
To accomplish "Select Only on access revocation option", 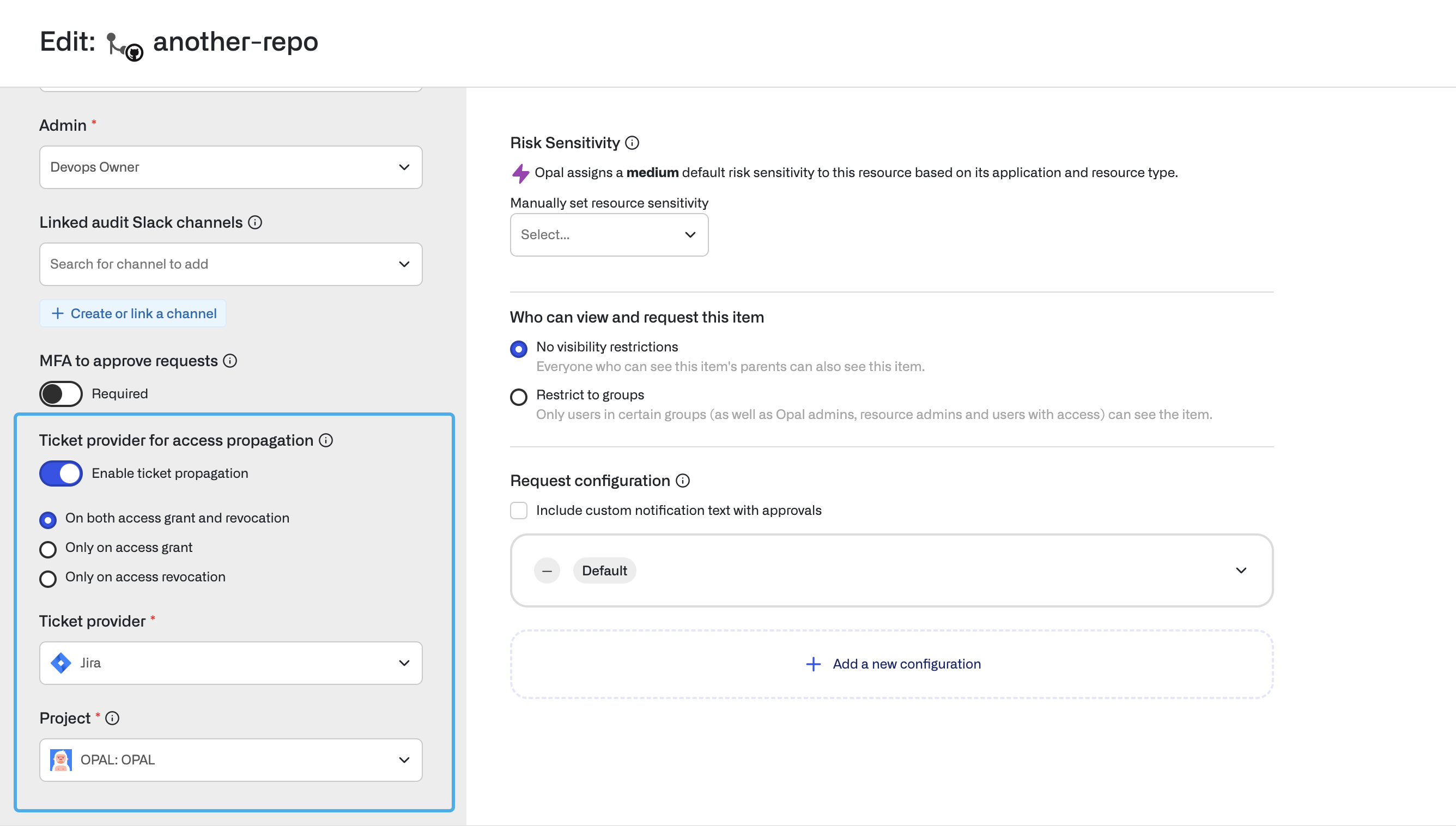I will click(48, 579).
